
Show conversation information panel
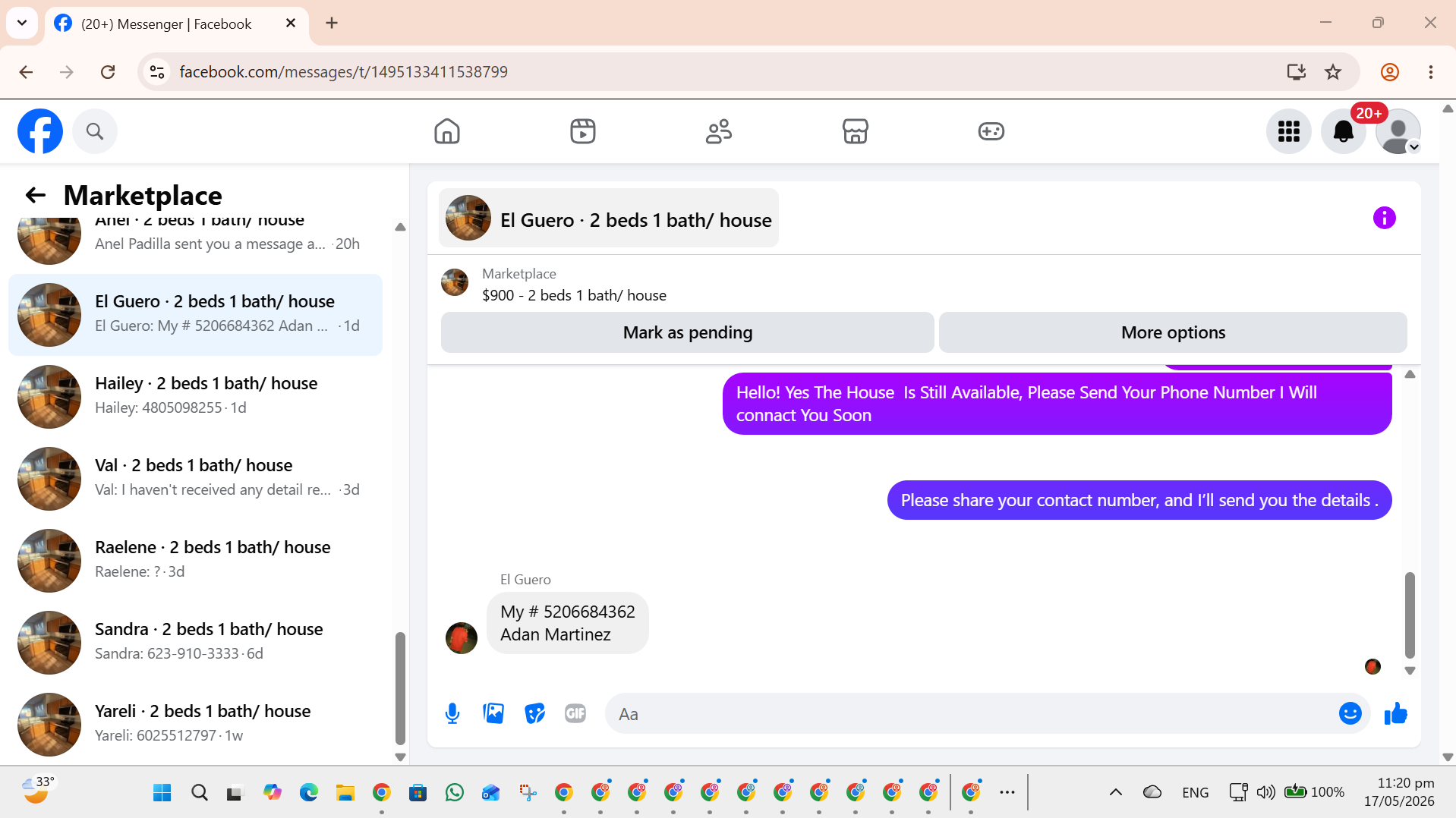click(x=1385, y=219)
